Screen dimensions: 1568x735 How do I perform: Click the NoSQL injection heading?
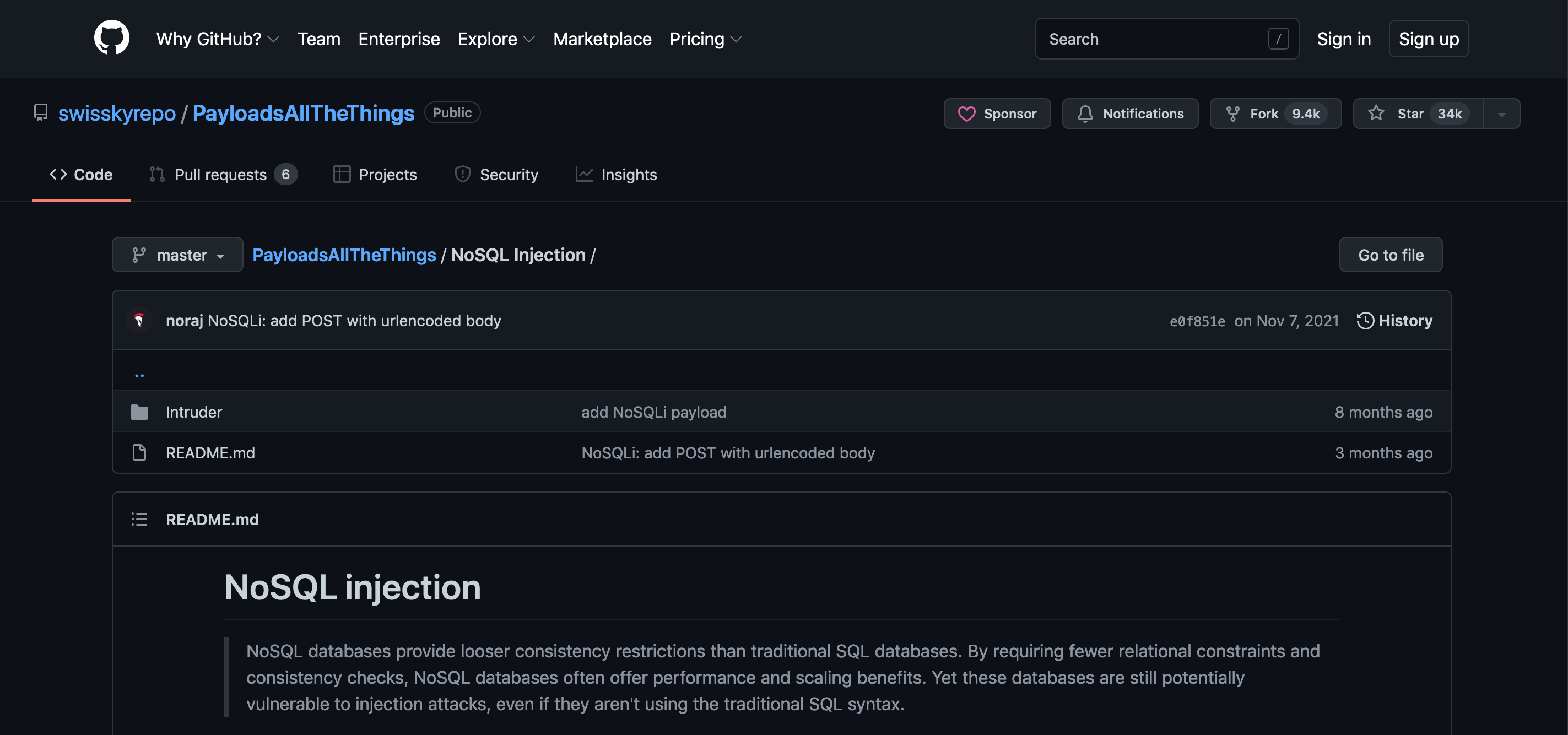353,587
